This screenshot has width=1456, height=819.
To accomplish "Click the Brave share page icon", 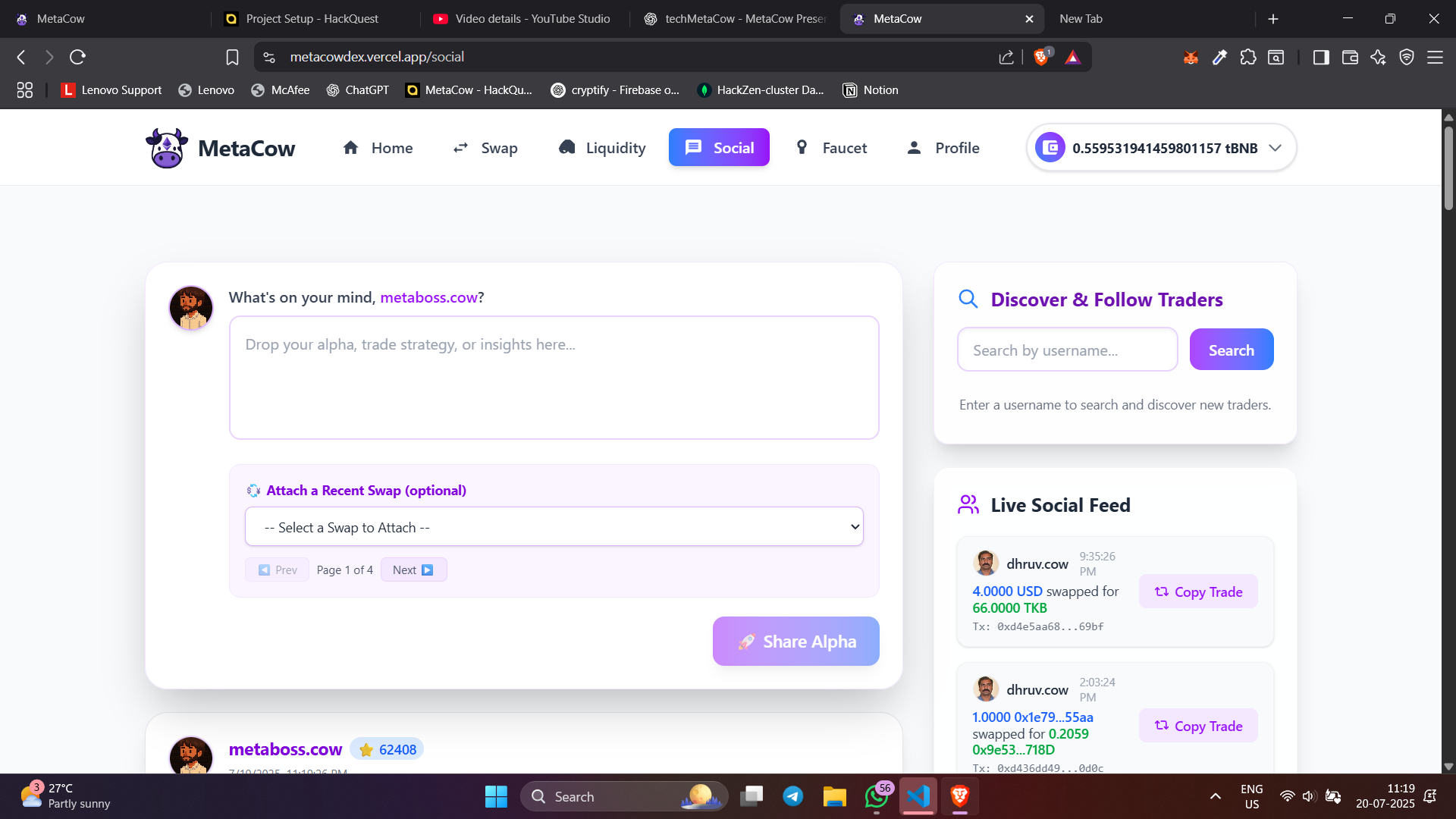I will (1006, 58).
